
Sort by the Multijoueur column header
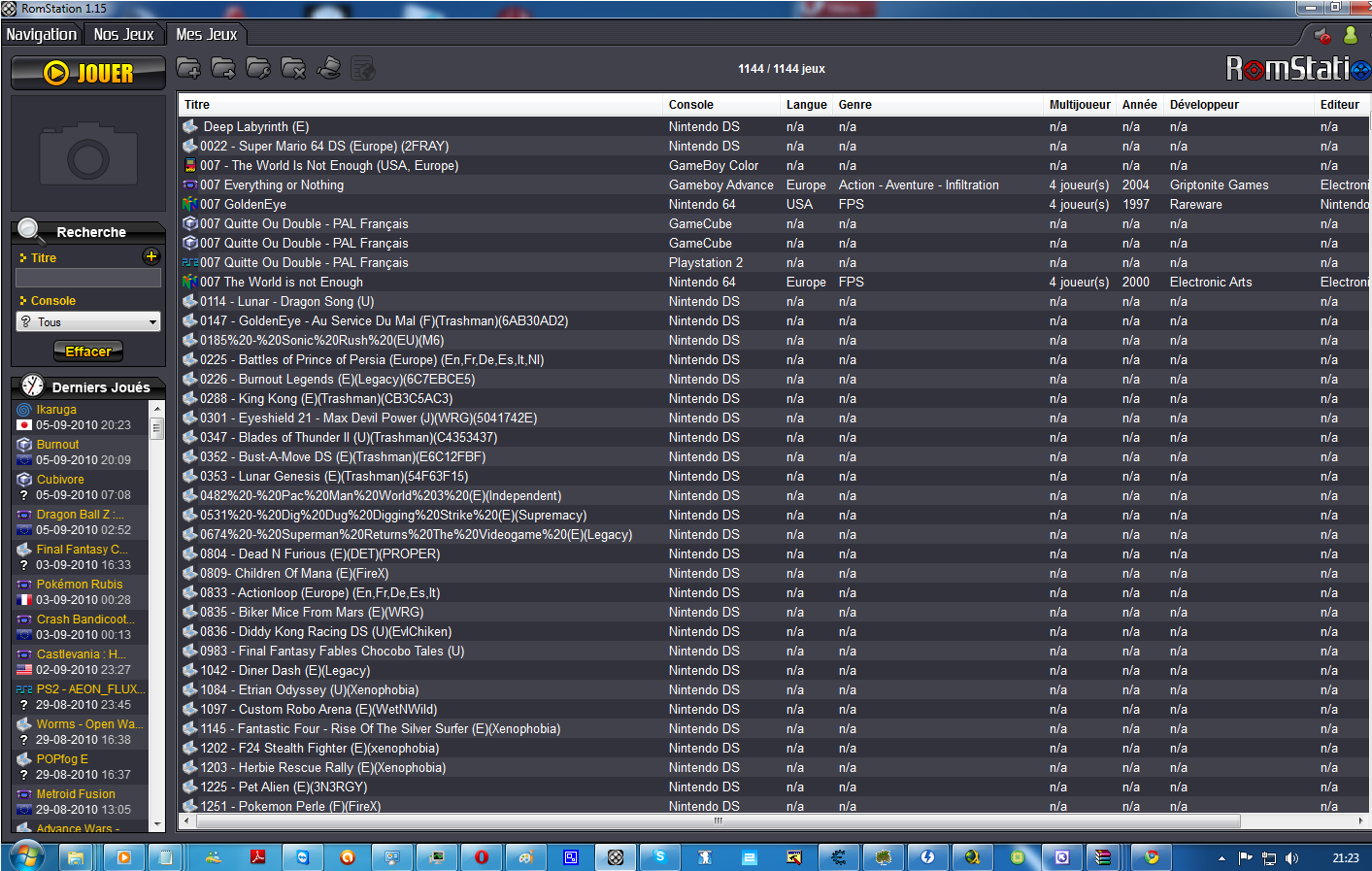[x=1080, y=105]
